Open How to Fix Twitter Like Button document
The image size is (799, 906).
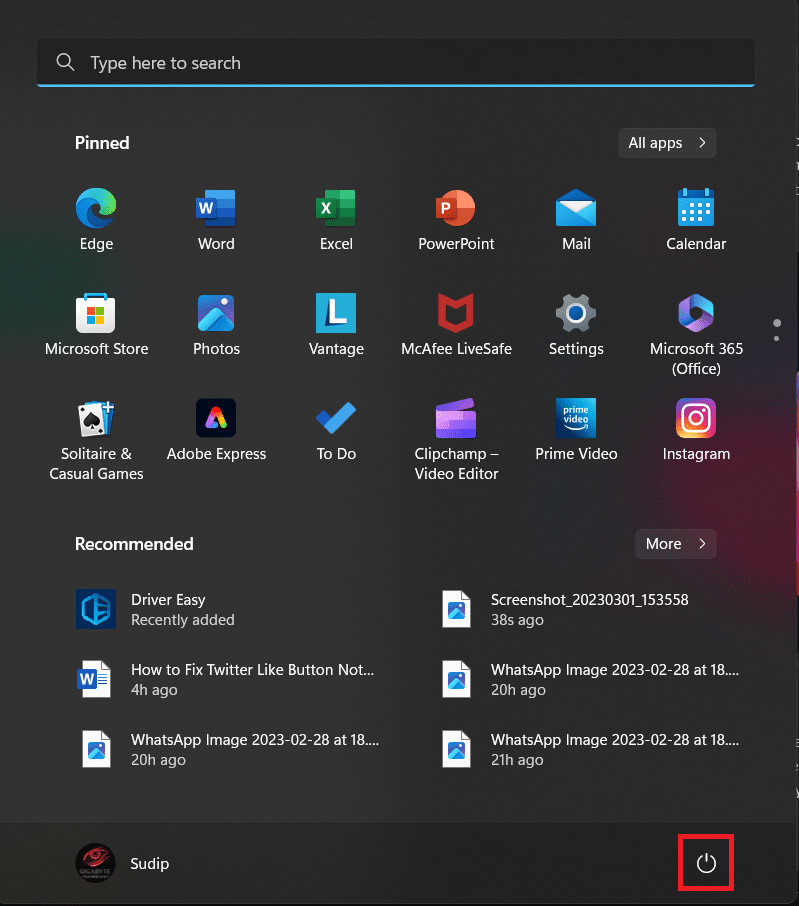click(228, 679)
